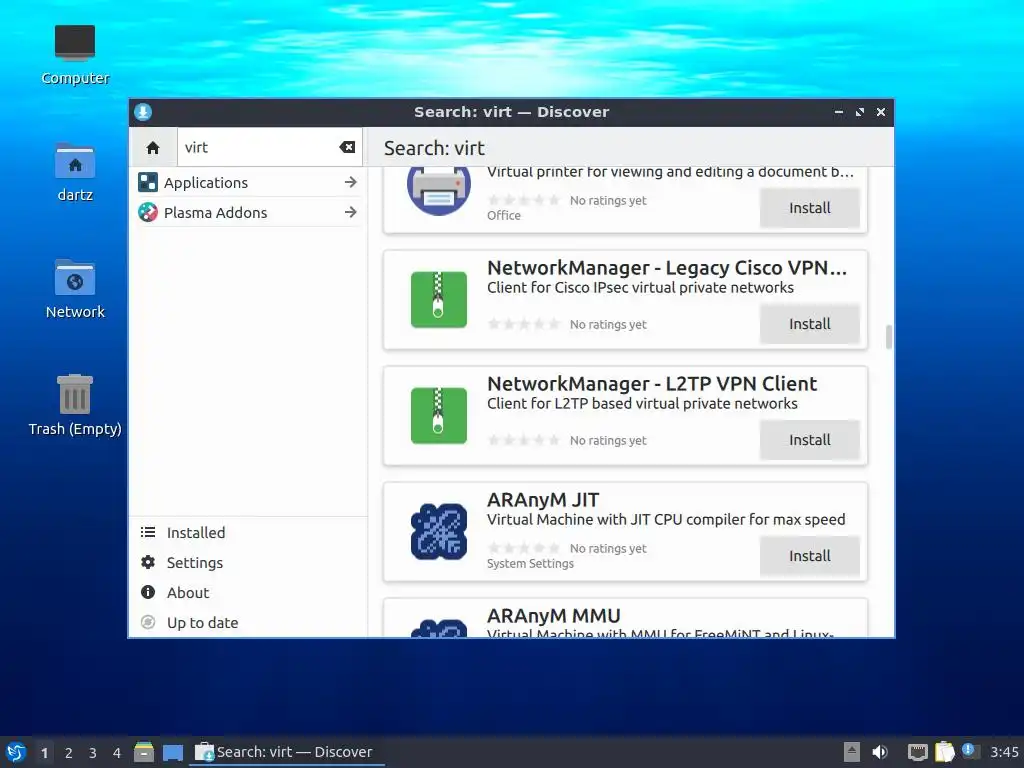Viewport: 1024px width, 768px height.
Task: Install NetworkManager L2TP VPN Client
Action: tap(809, 440)
